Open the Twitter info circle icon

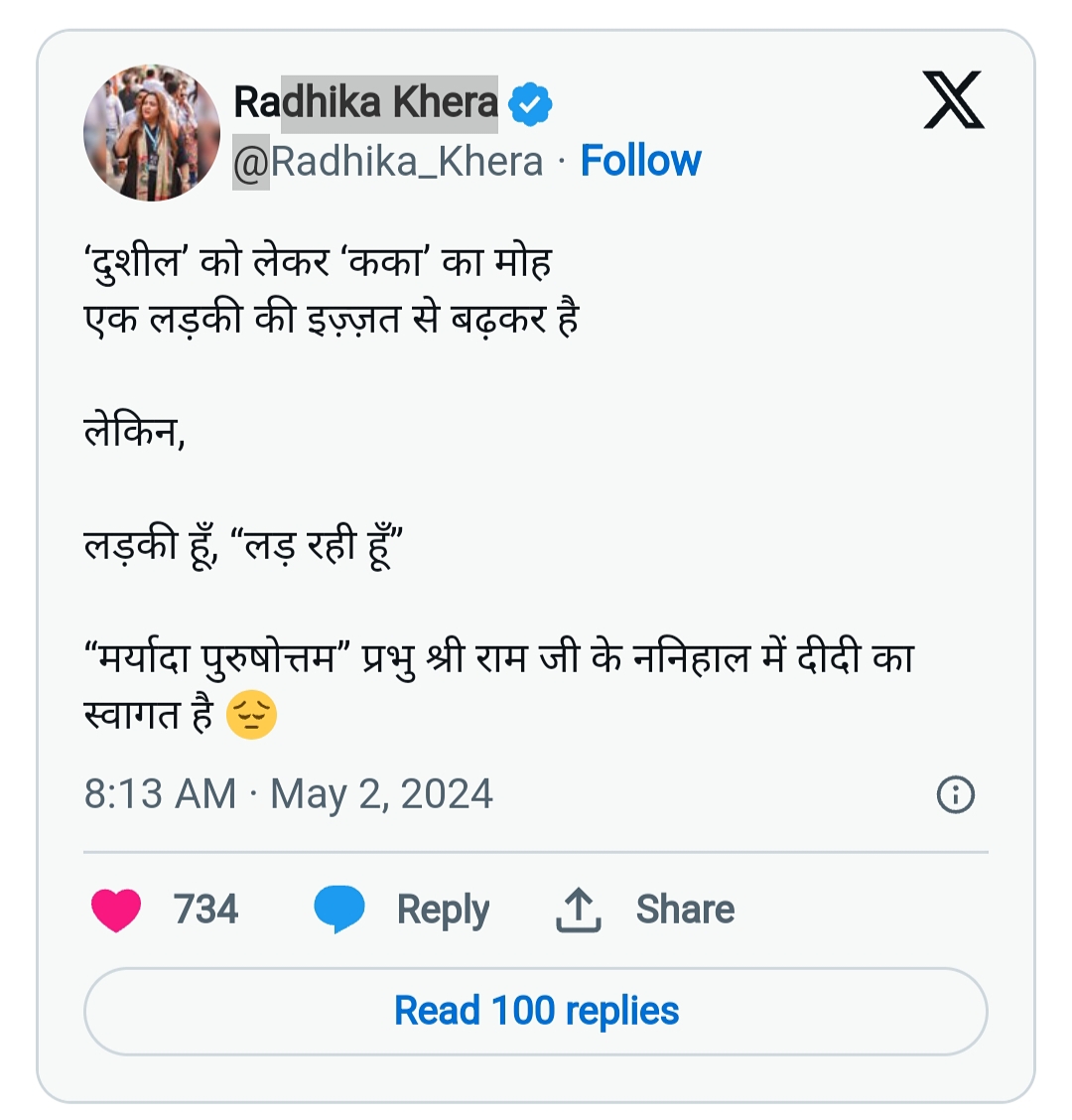click(956, 794)
